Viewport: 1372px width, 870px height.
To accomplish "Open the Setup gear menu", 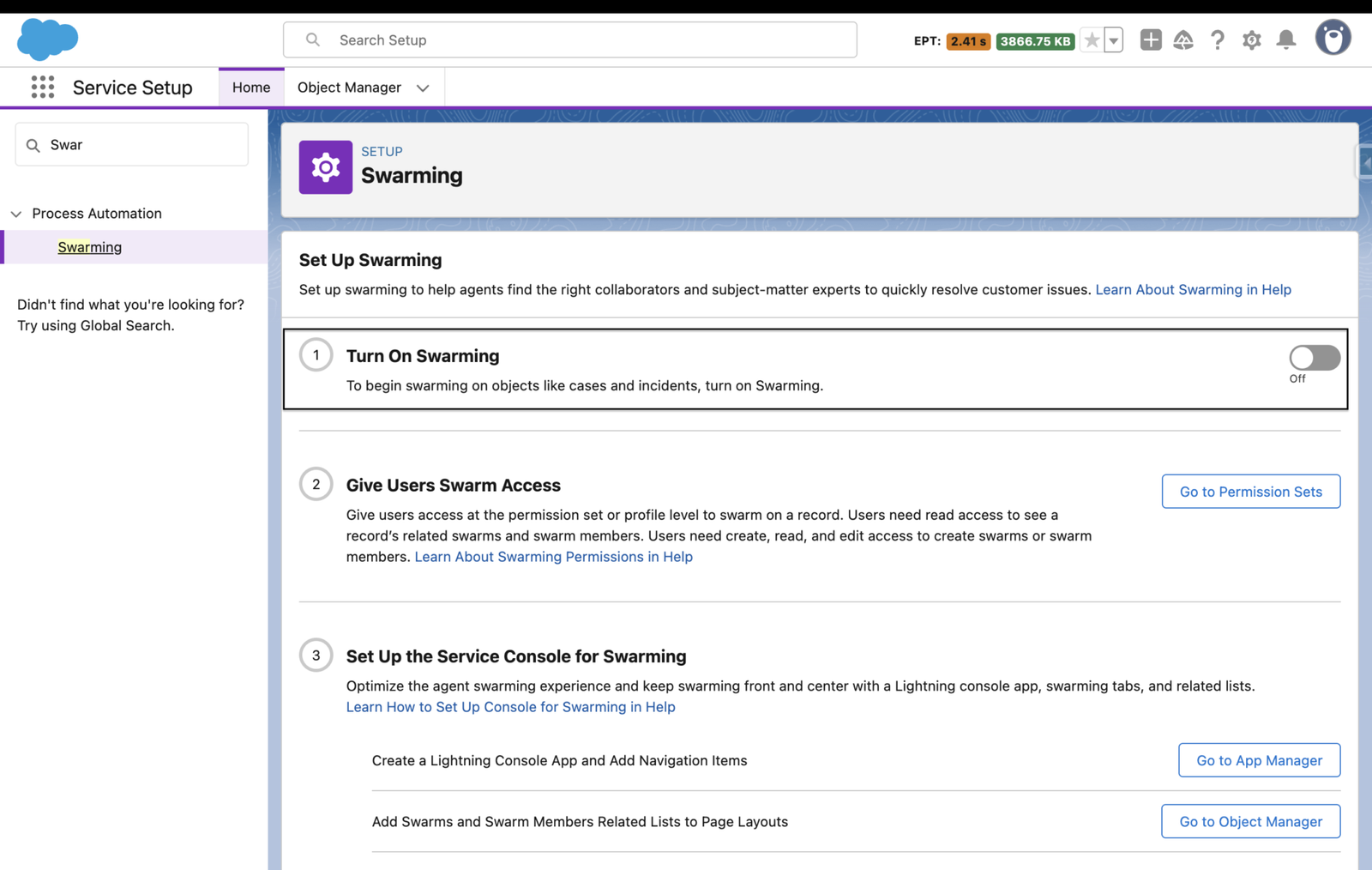I will 1252,39.
